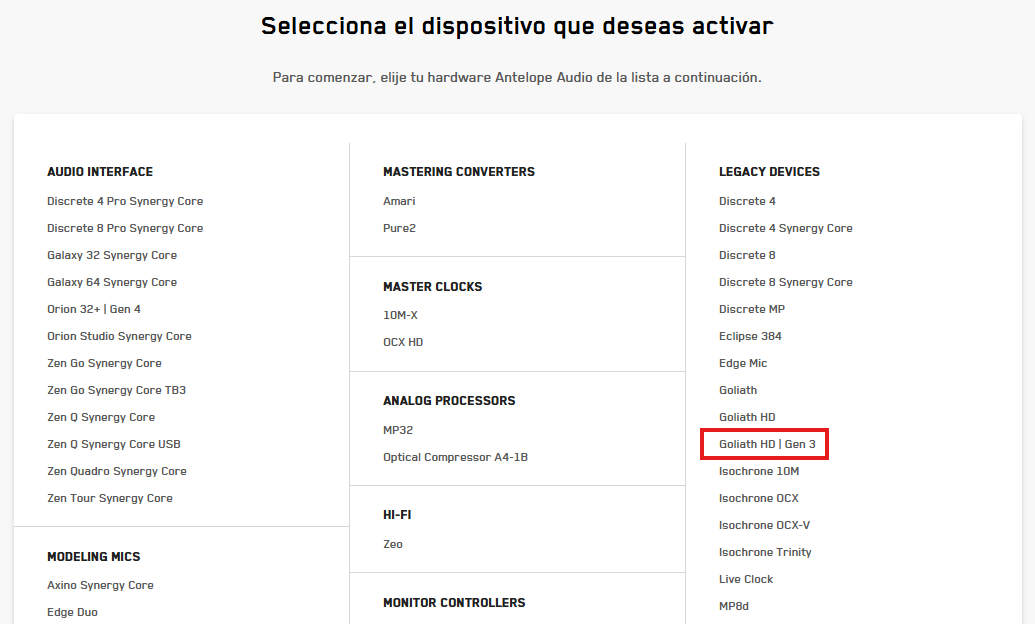Image resolution: width=1035 pixels, height=624 pixels.
Task: Click the plain Goliath legacy device
Action: click(738, 390)
